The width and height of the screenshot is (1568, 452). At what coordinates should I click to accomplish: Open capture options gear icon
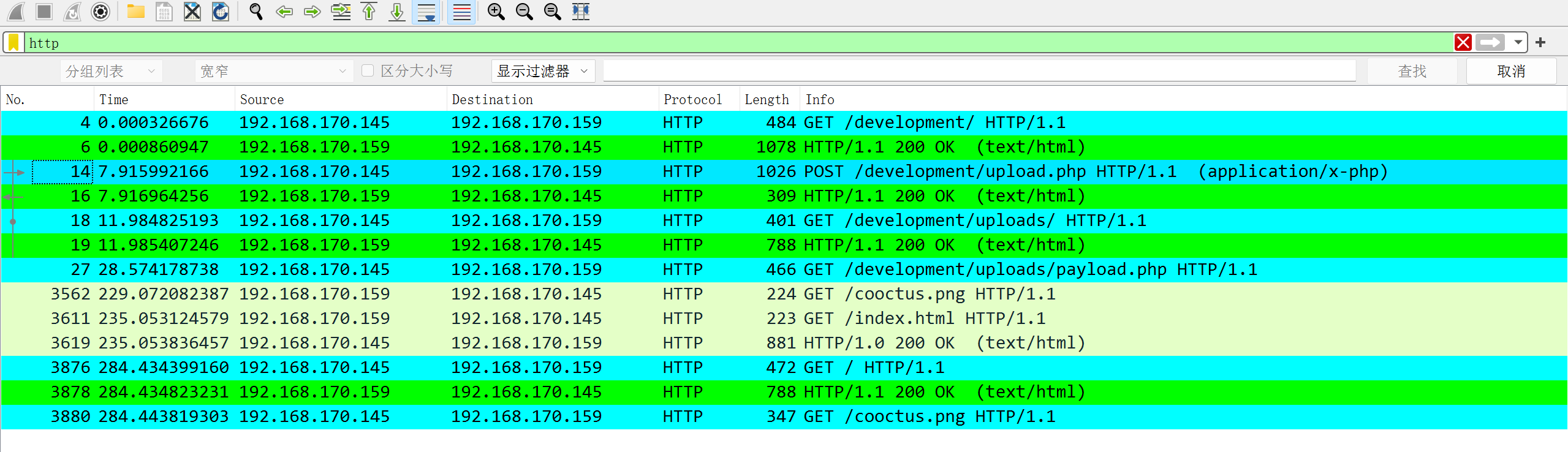coord(100,11)
